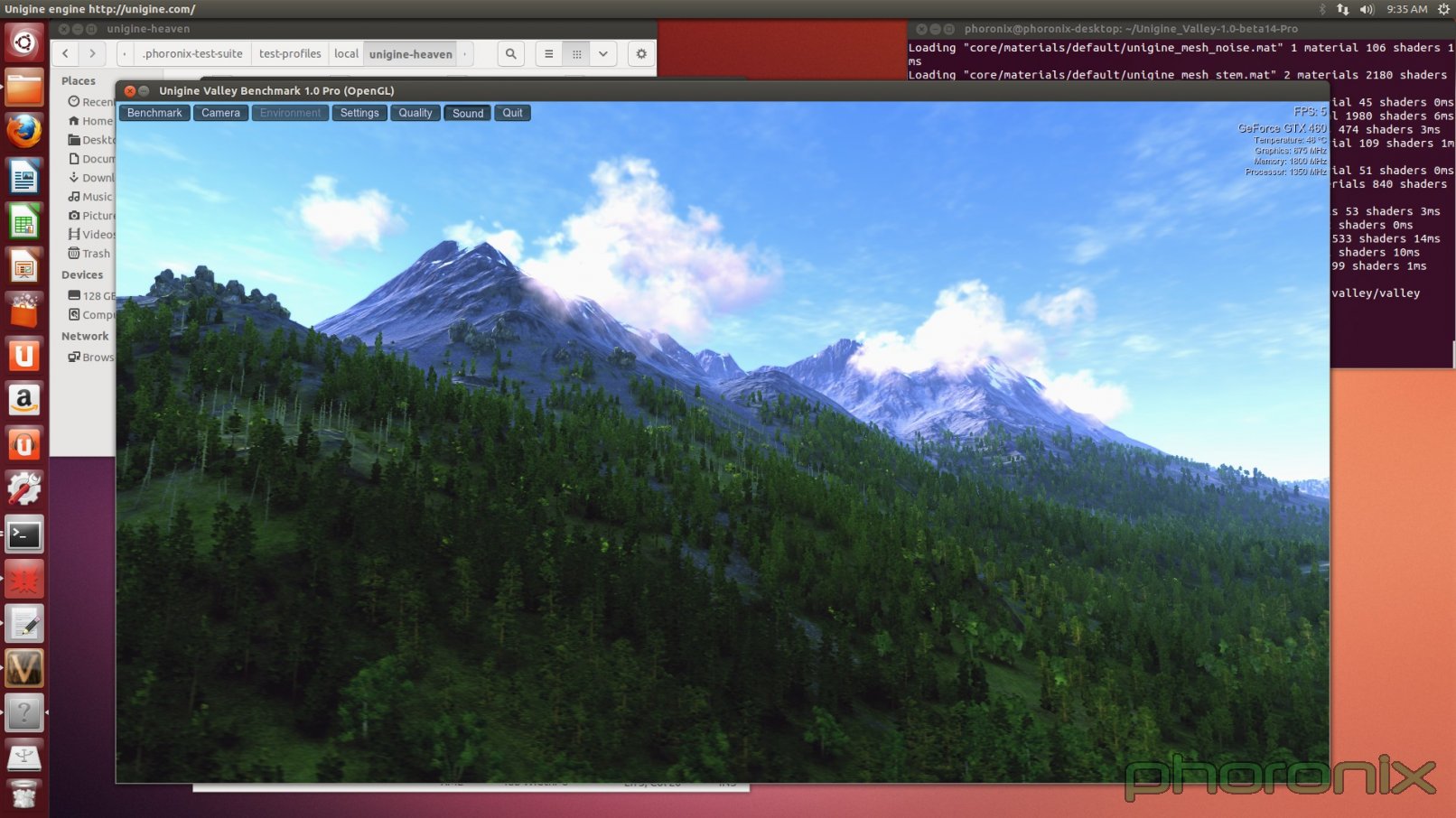Viewport: 1456px width, 818px height.
Task: Open Home in Places sidebar
Action: click(90, 121)
